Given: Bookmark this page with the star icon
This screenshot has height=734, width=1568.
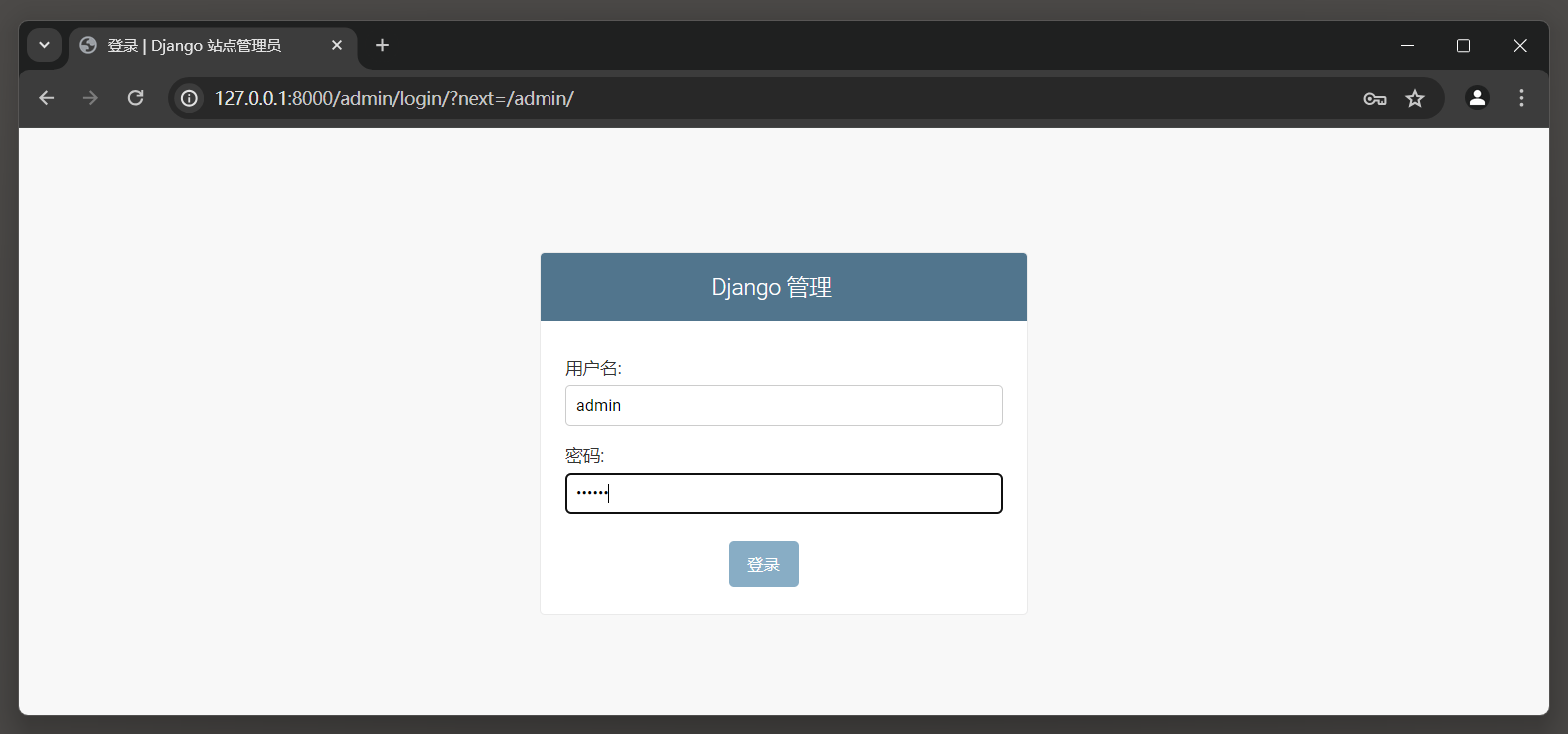Looking at the screenshot, I should point(1415,98).
